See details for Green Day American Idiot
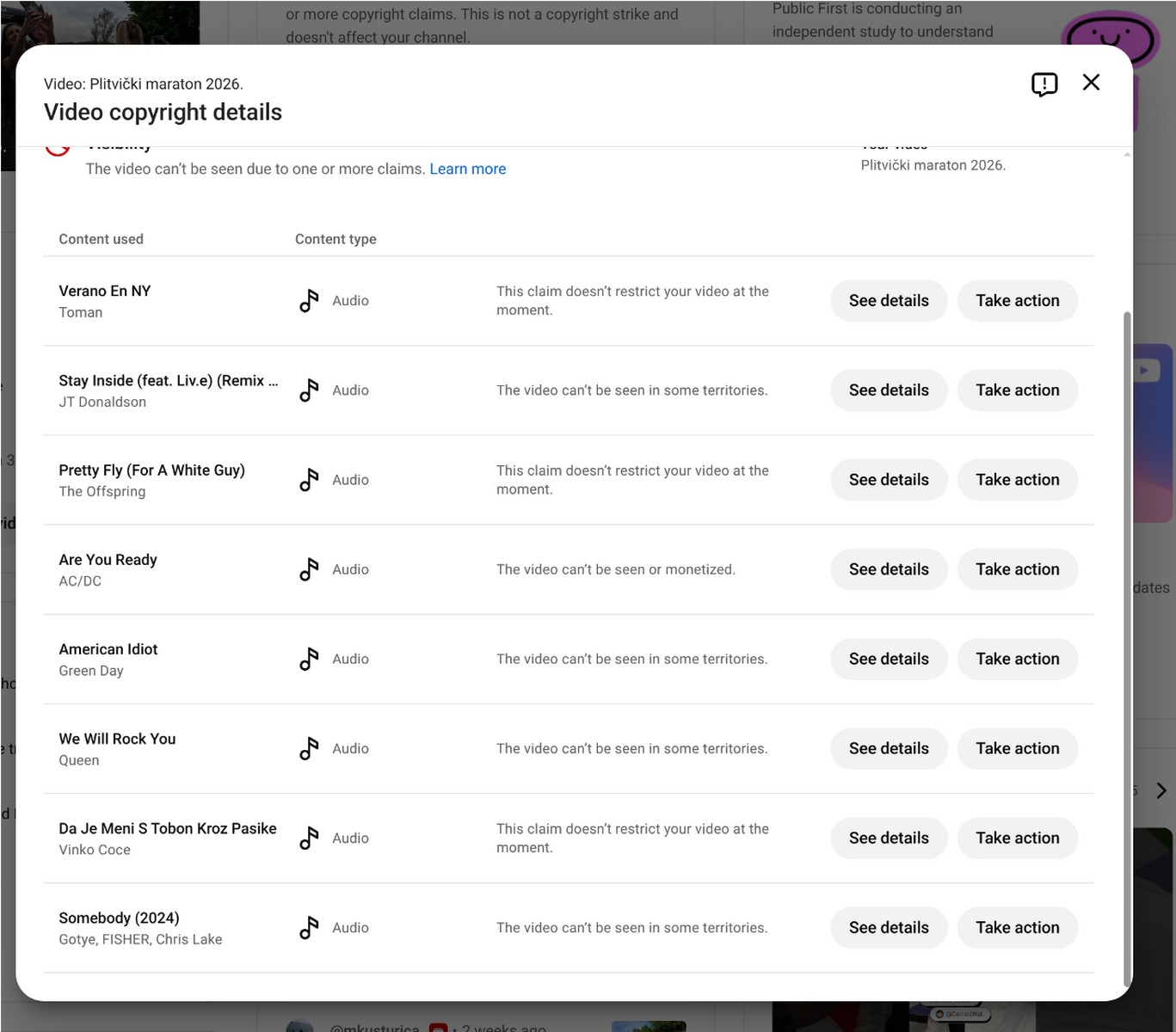This screenshot has height=1032, width=1176. [x=889, y=659]
